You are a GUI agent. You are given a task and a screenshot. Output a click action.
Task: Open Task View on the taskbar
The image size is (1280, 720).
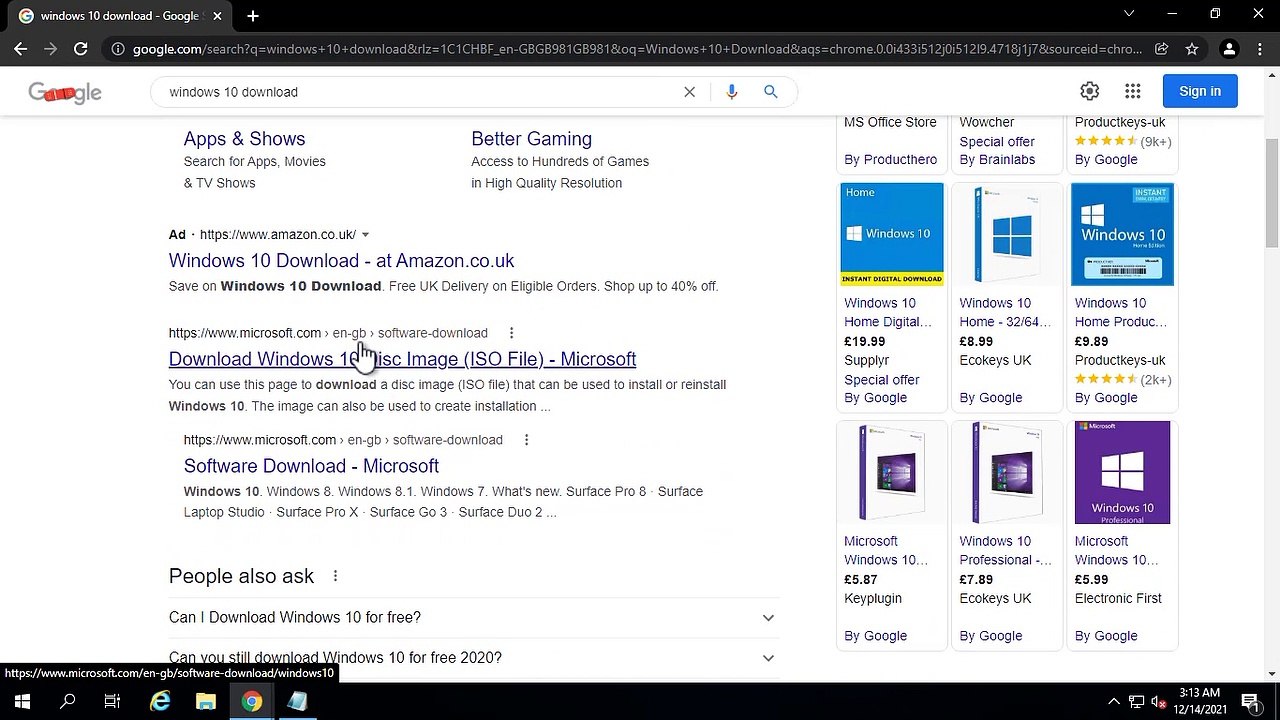112,701
